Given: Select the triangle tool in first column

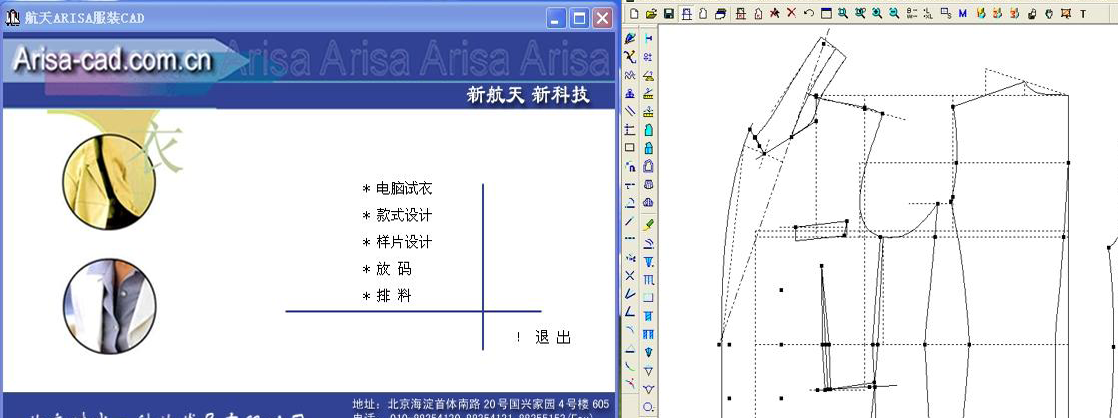Looking at the screenshot, I should pos(630,348).
